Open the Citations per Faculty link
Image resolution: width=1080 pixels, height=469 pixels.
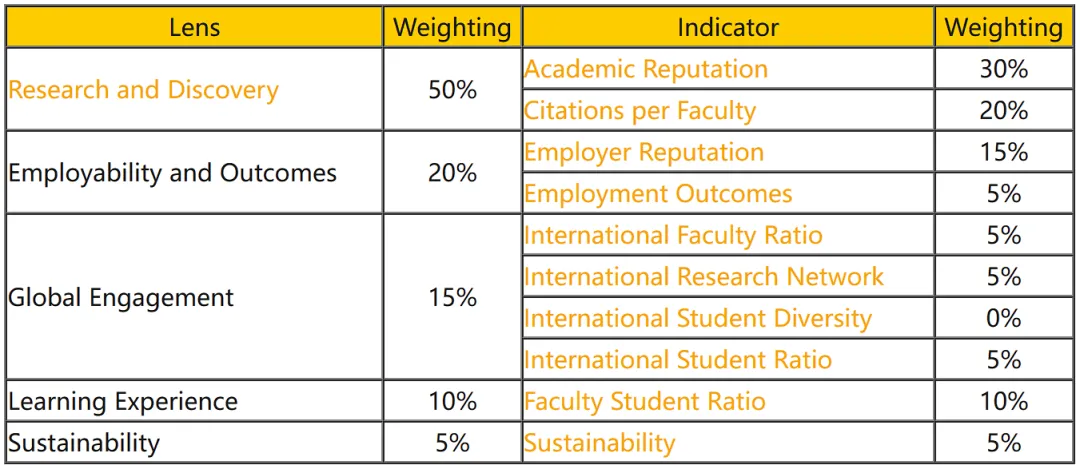pos(640,110)
